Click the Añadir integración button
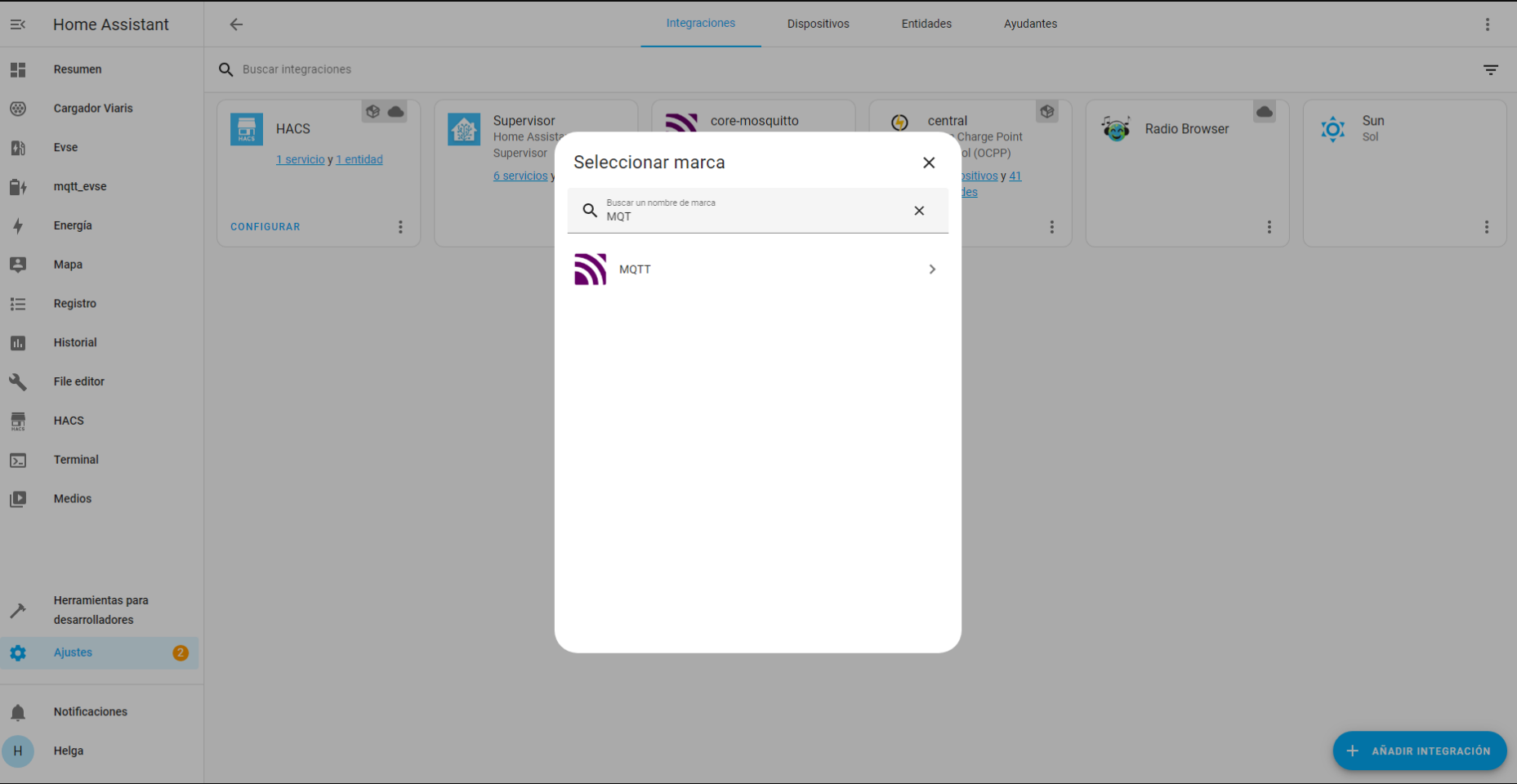 click(x=1420, y=751)
